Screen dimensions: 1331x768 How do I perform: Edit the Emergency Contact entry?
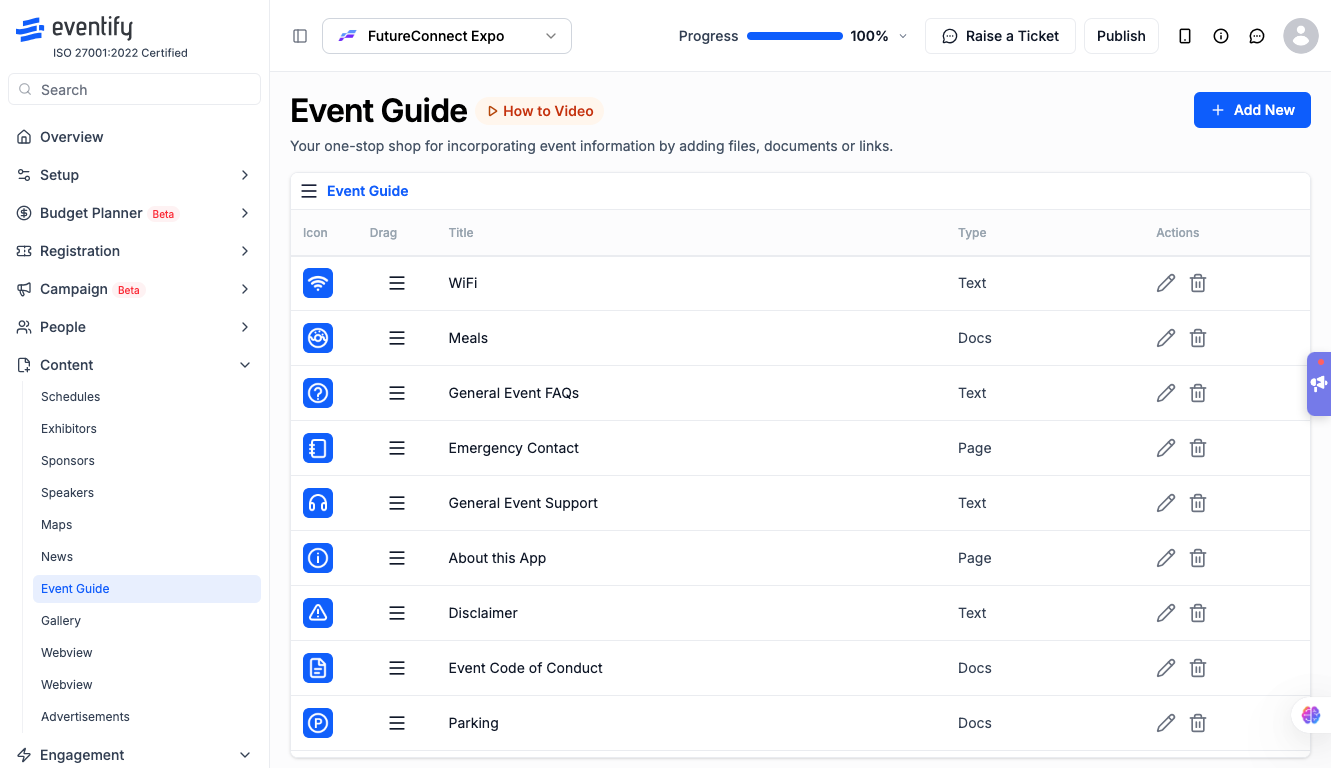pyautogui.click(x=1165, y=448)
